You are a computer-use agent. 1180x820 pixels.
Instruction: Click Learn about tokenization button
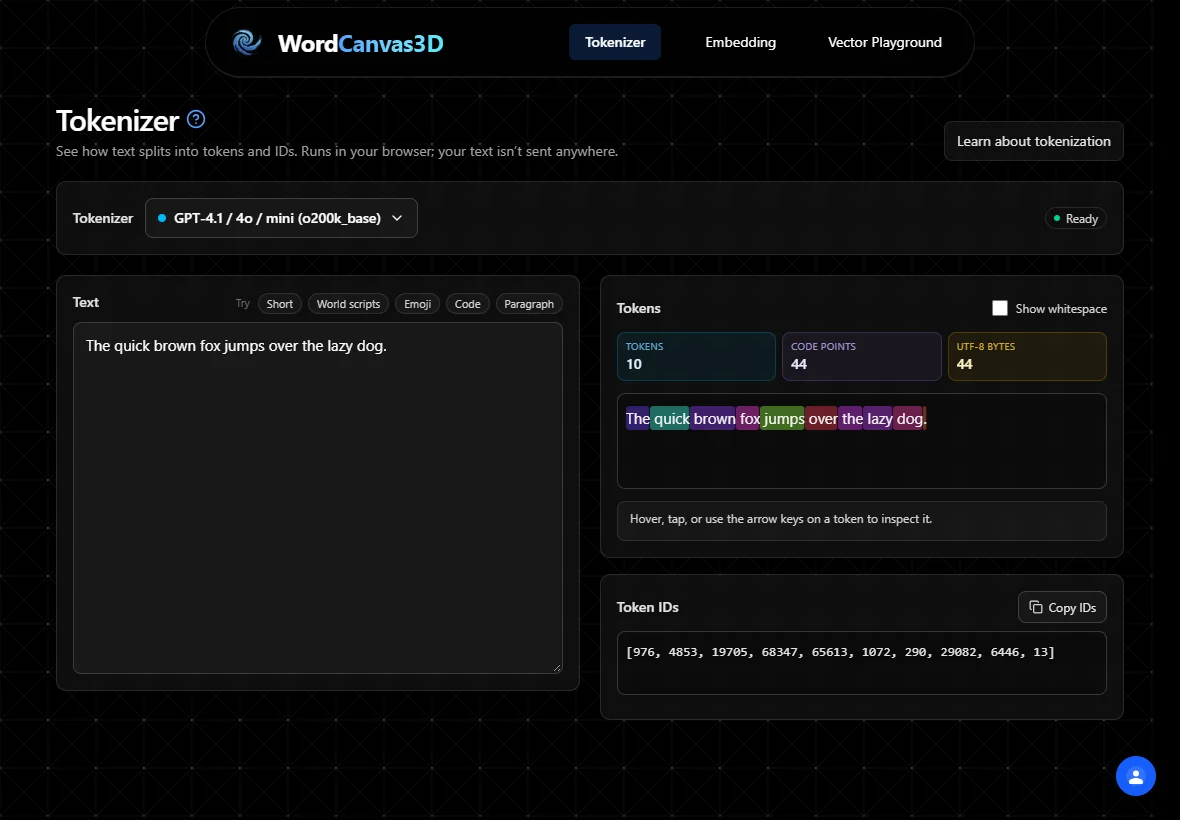(1033, 141)
